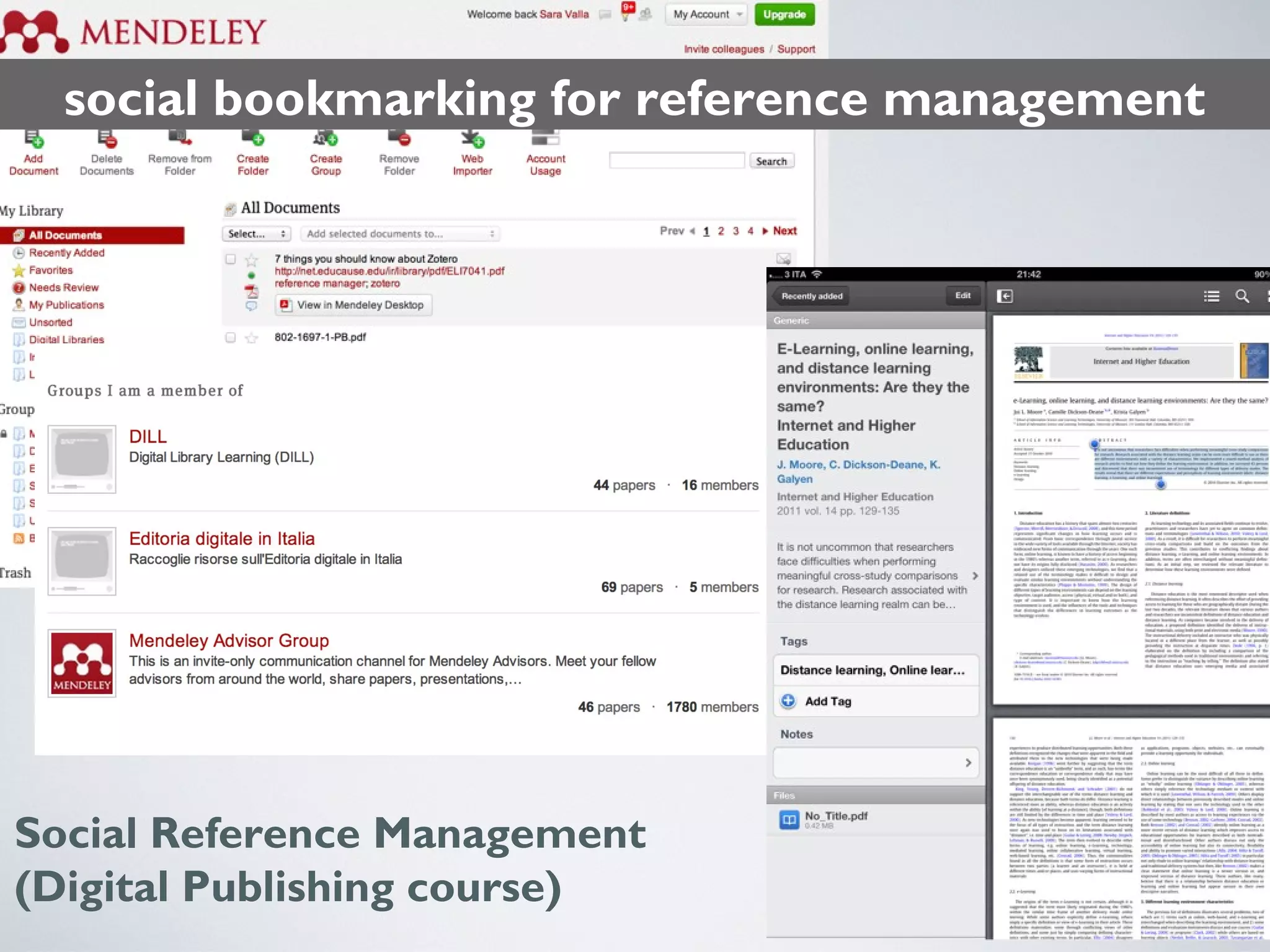This screenshot has height=952, width=1270.
Task: Go to page 2 of documents
Action: click(x=721, y=231)
